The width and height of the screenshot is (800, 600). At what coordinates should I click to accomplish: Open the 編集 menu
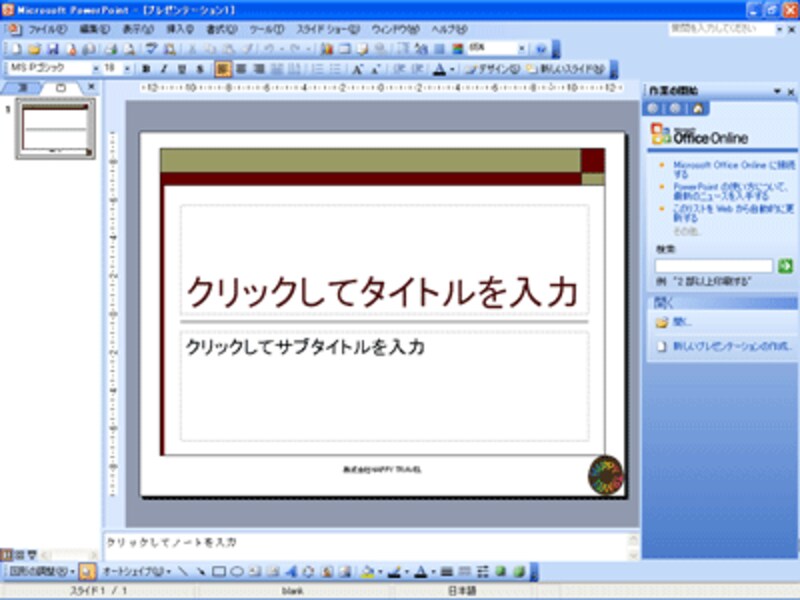click(94, 30)
